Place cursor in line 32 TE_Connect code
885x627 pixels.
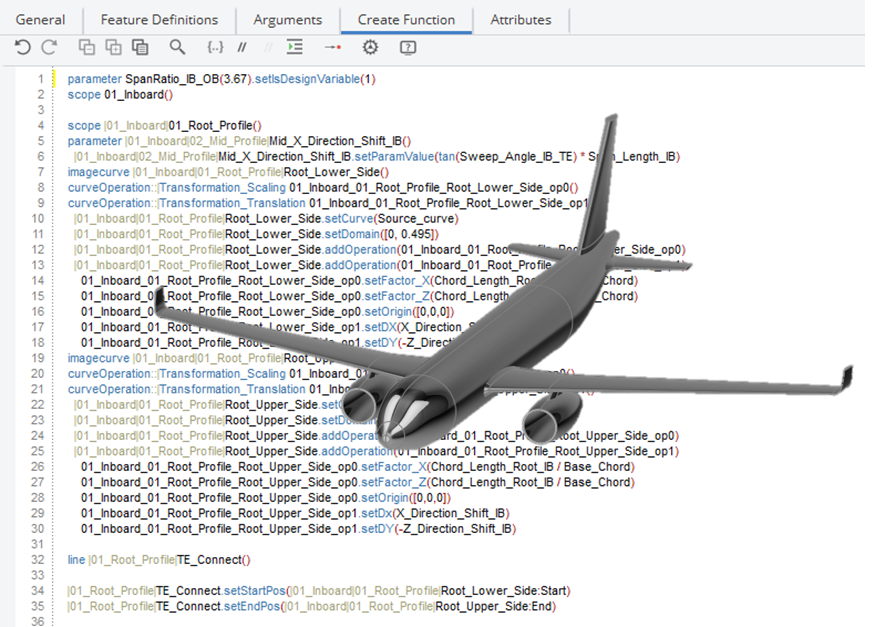[x=159, y=560]
